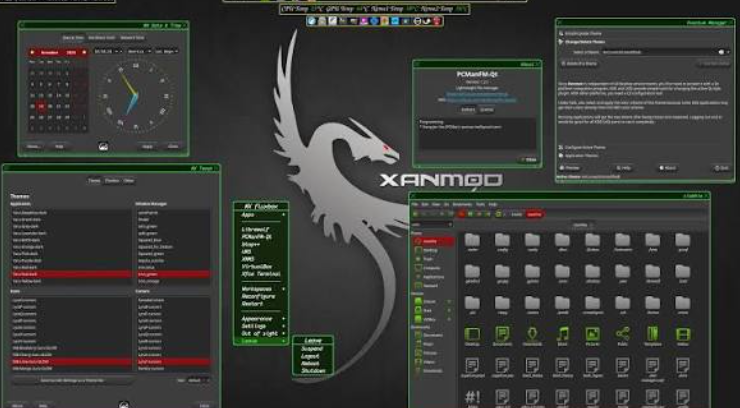Click the save theme settings button in MX Tweak
This screenshot has width=740, height=408.
pos(72,380)
